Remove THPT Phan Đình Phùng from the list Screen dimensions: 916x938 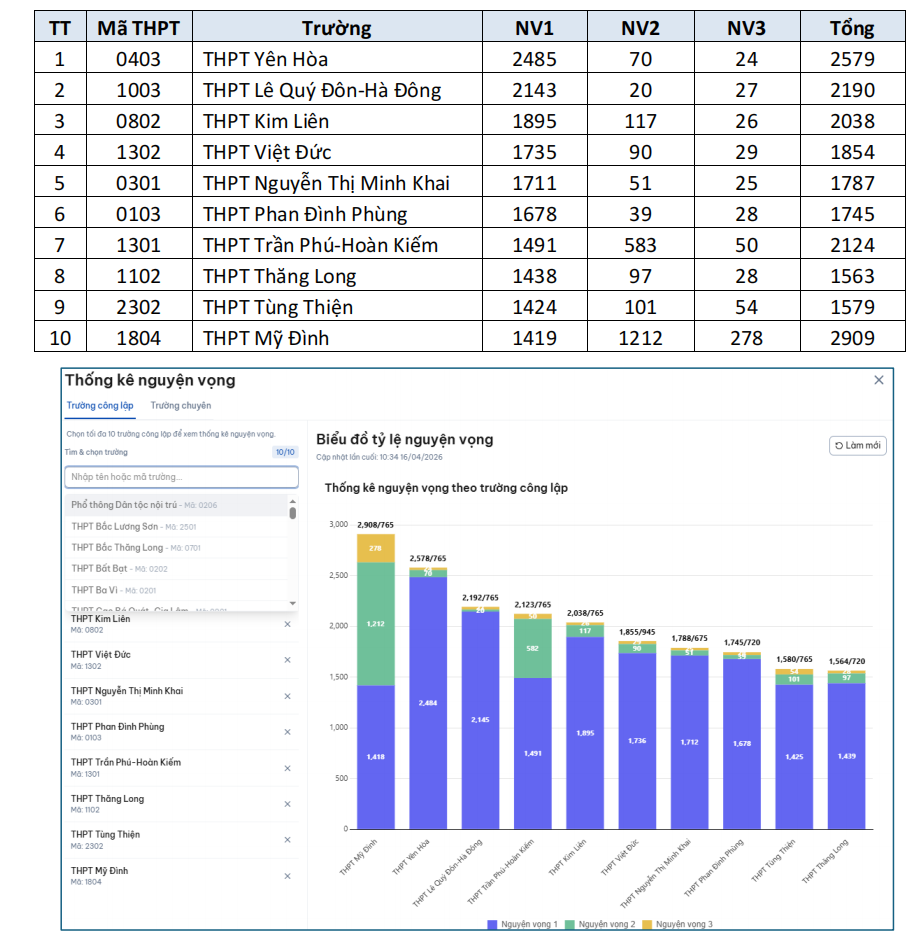point(287,733)
